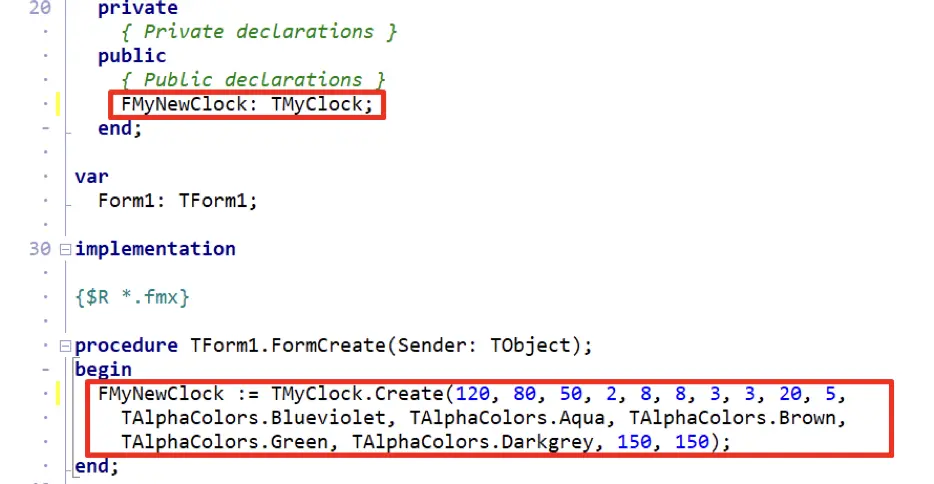Click the 'var' keyword

point(92,177)
